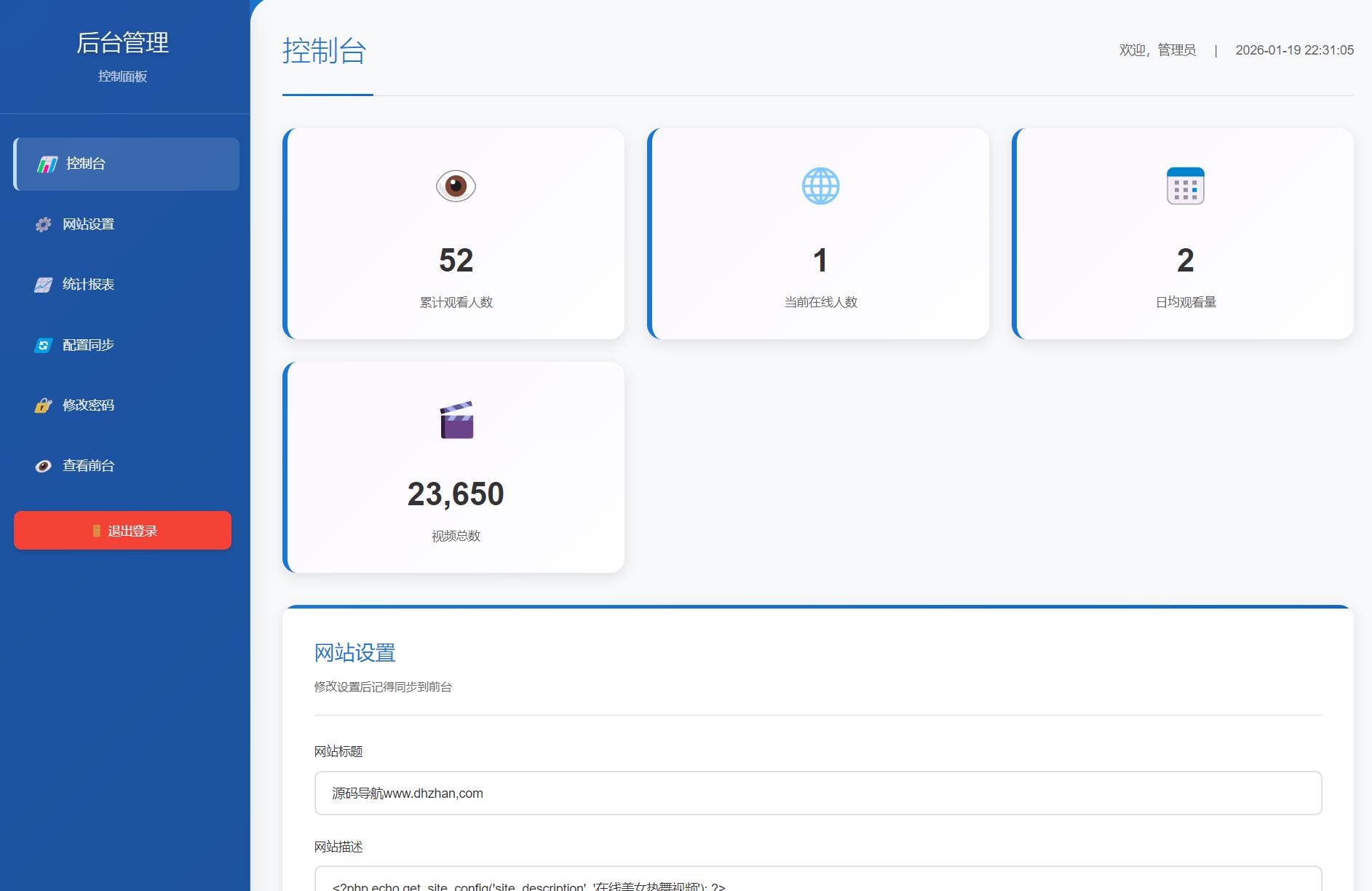Viewport: 1372px width, 891px height.
Task: Click the globe icon above 当前在线人数
Action: pos(820,186)
